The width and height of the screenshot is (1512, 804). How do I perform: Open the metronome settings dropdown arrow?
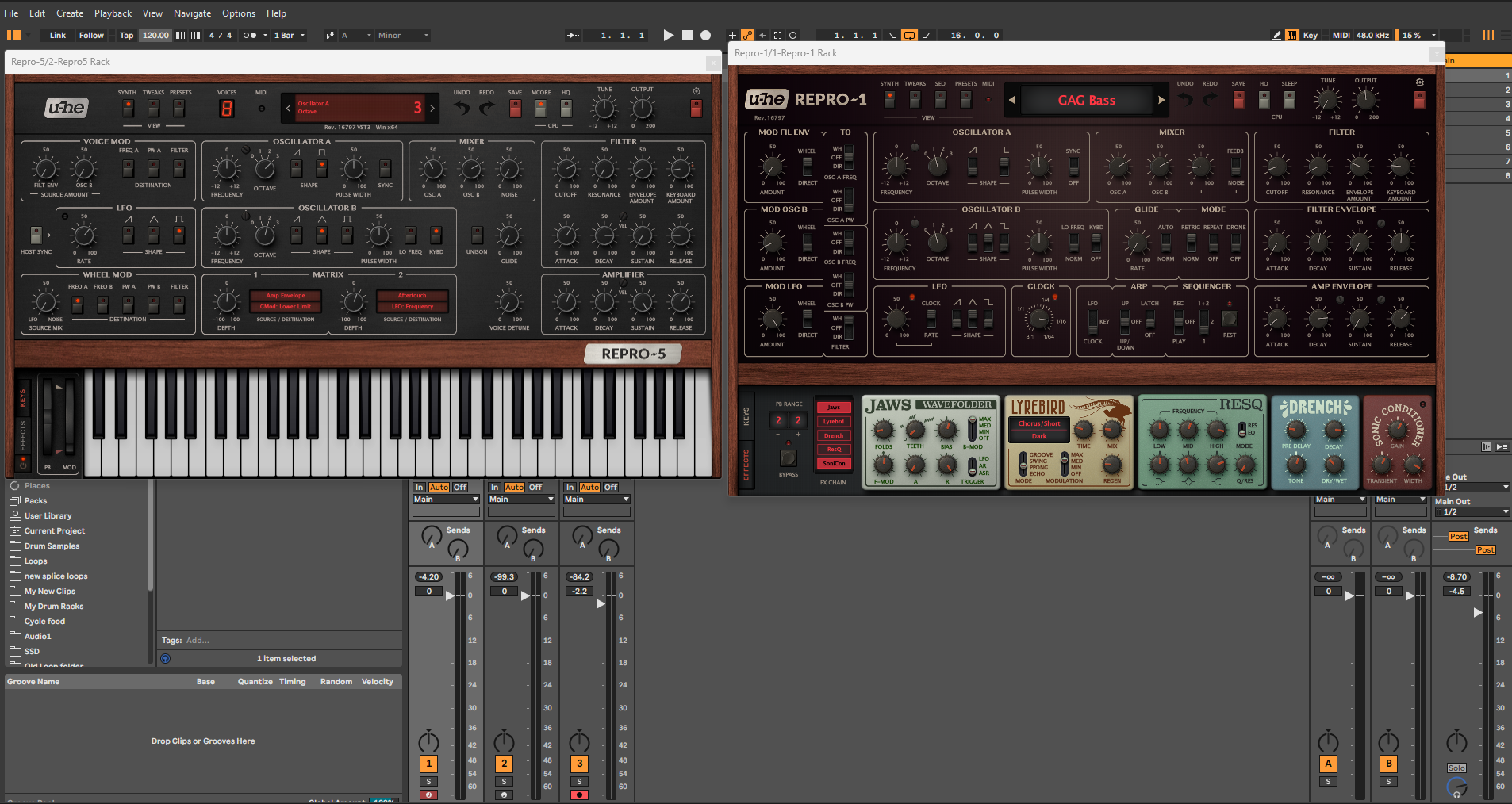[x=264, y=35]
